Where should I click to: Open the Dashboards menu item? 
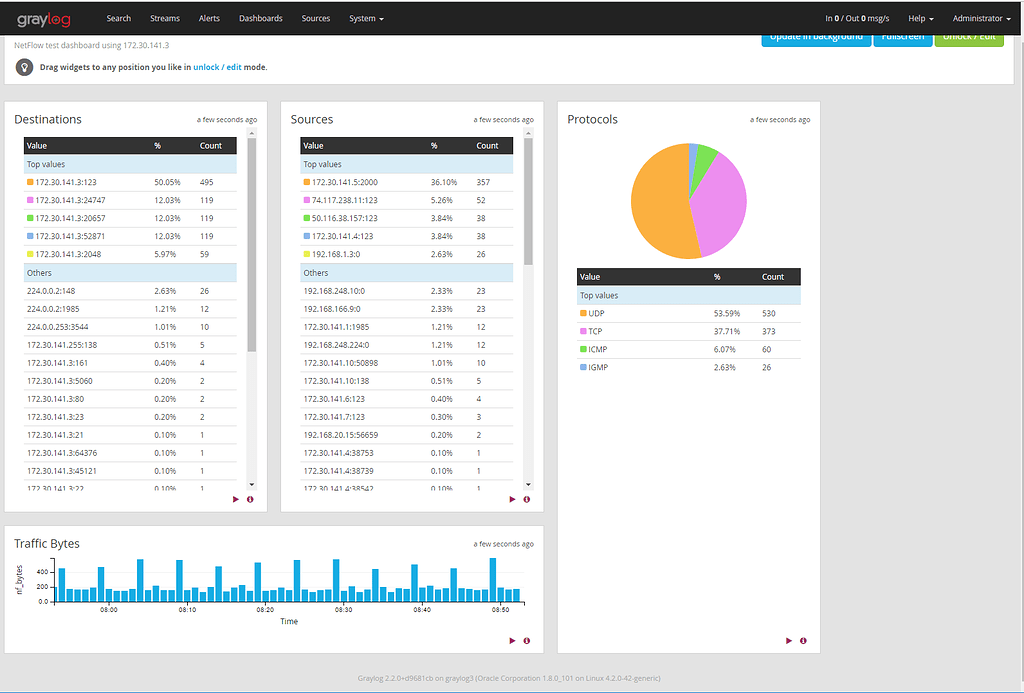pyautogui.click(x=261, y=18)
